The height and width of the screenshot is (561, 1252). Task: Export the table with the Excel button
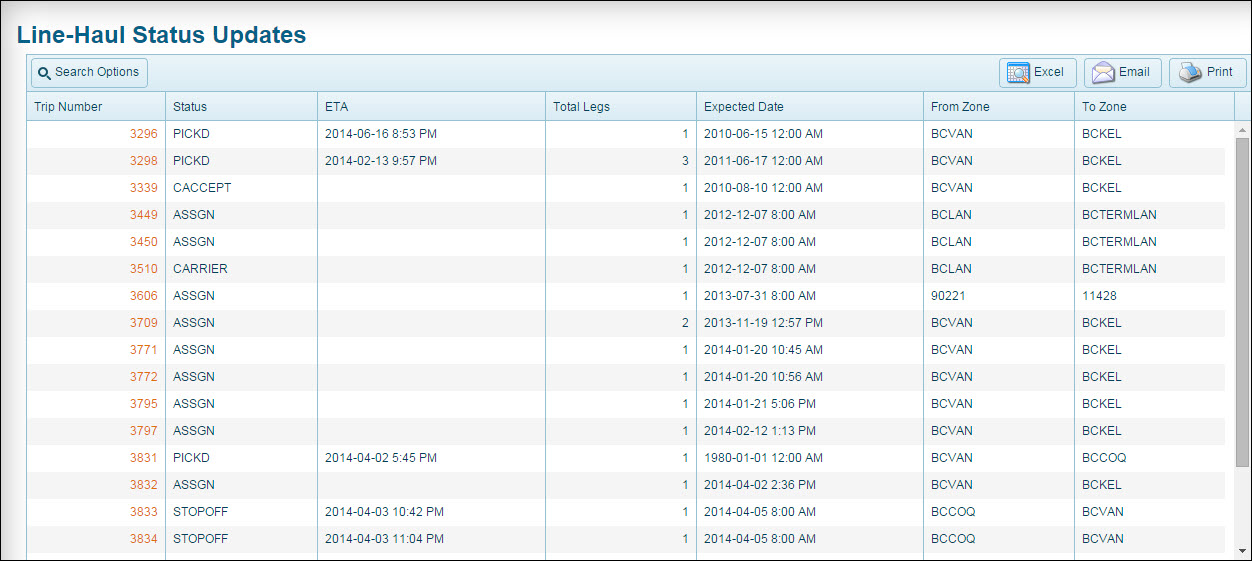point(1037,73)
